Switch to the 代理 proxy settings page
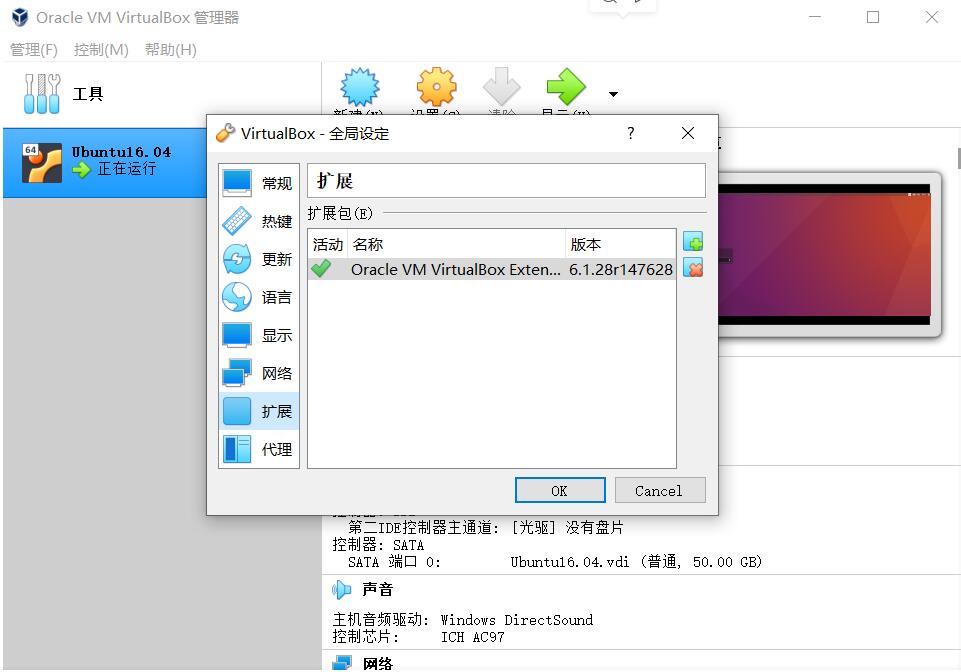This screenshot has height=672, width=961. pos(258,449)
